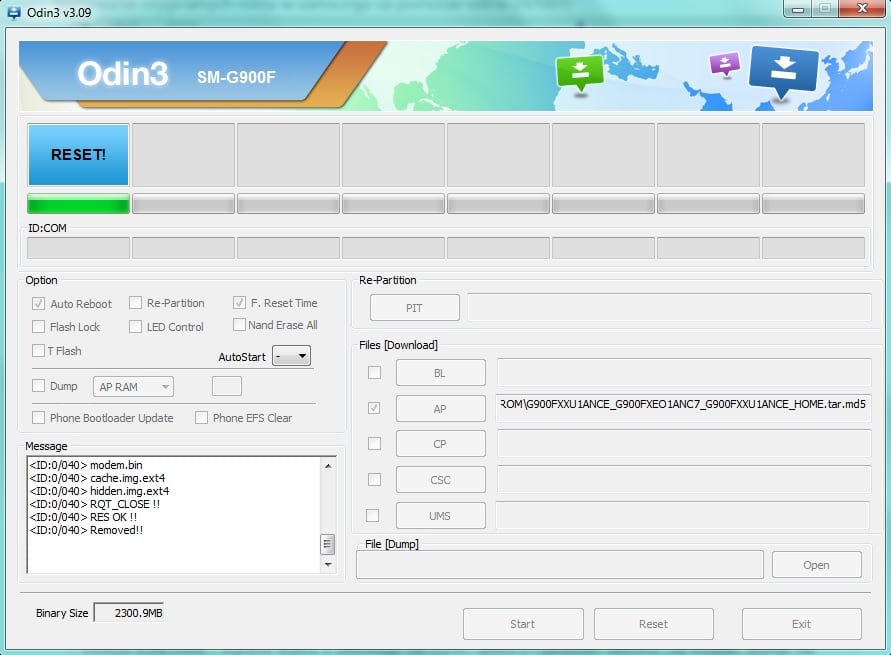Click the BL file path field
The width and height of the screenshot is (891, 655).
684,372
